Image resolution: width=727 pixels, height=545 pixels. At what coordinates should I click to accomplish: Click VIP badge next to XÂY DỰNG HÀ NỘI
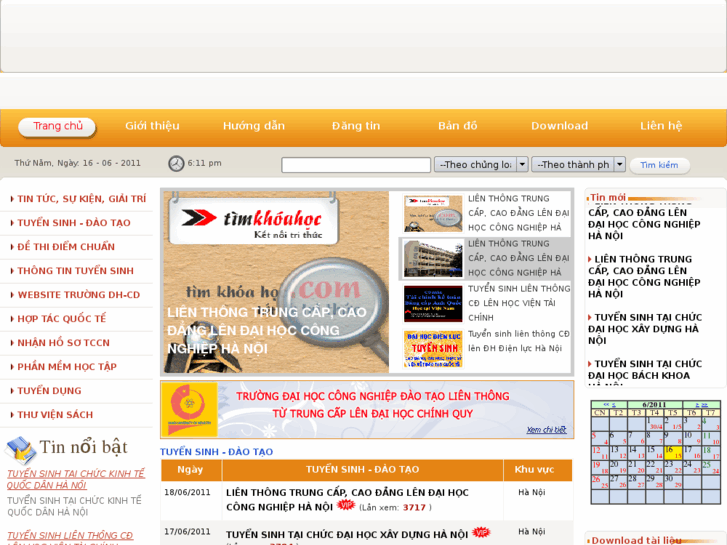click(481, 532)
